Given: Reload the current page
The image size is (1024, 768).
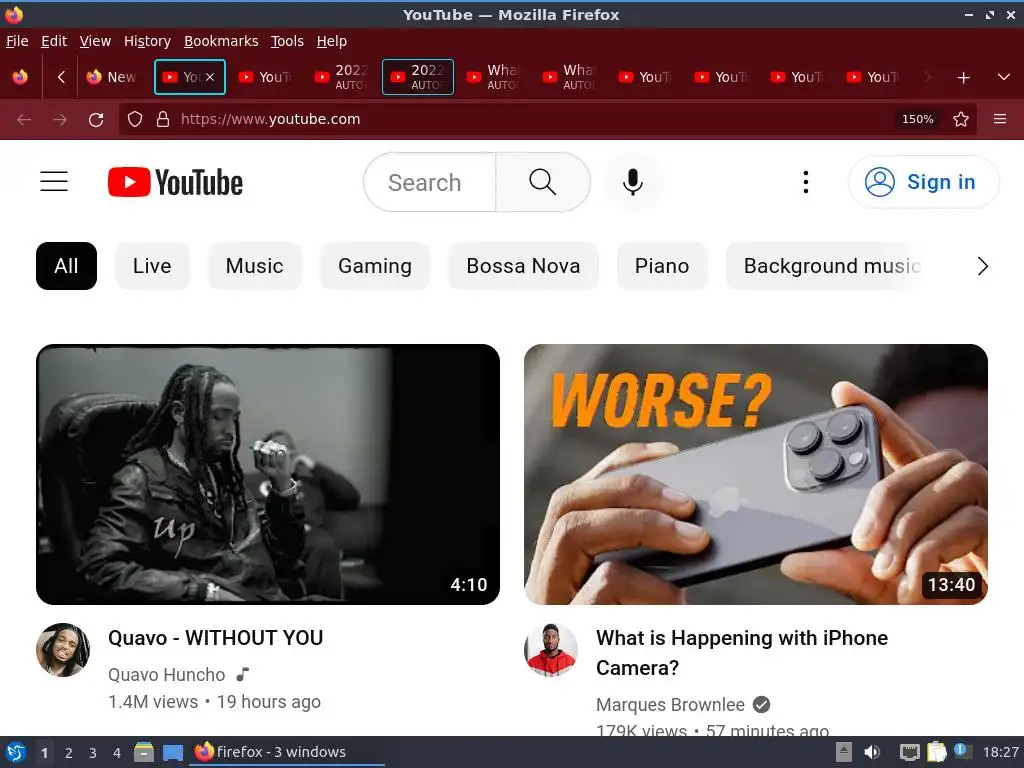Looking at the screenshot, I should (96, 120).
